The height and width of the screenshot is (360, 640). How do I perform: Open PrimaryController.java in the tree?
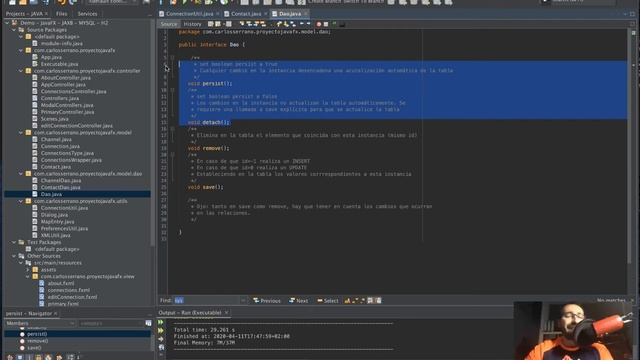click(x=67, y=112)
